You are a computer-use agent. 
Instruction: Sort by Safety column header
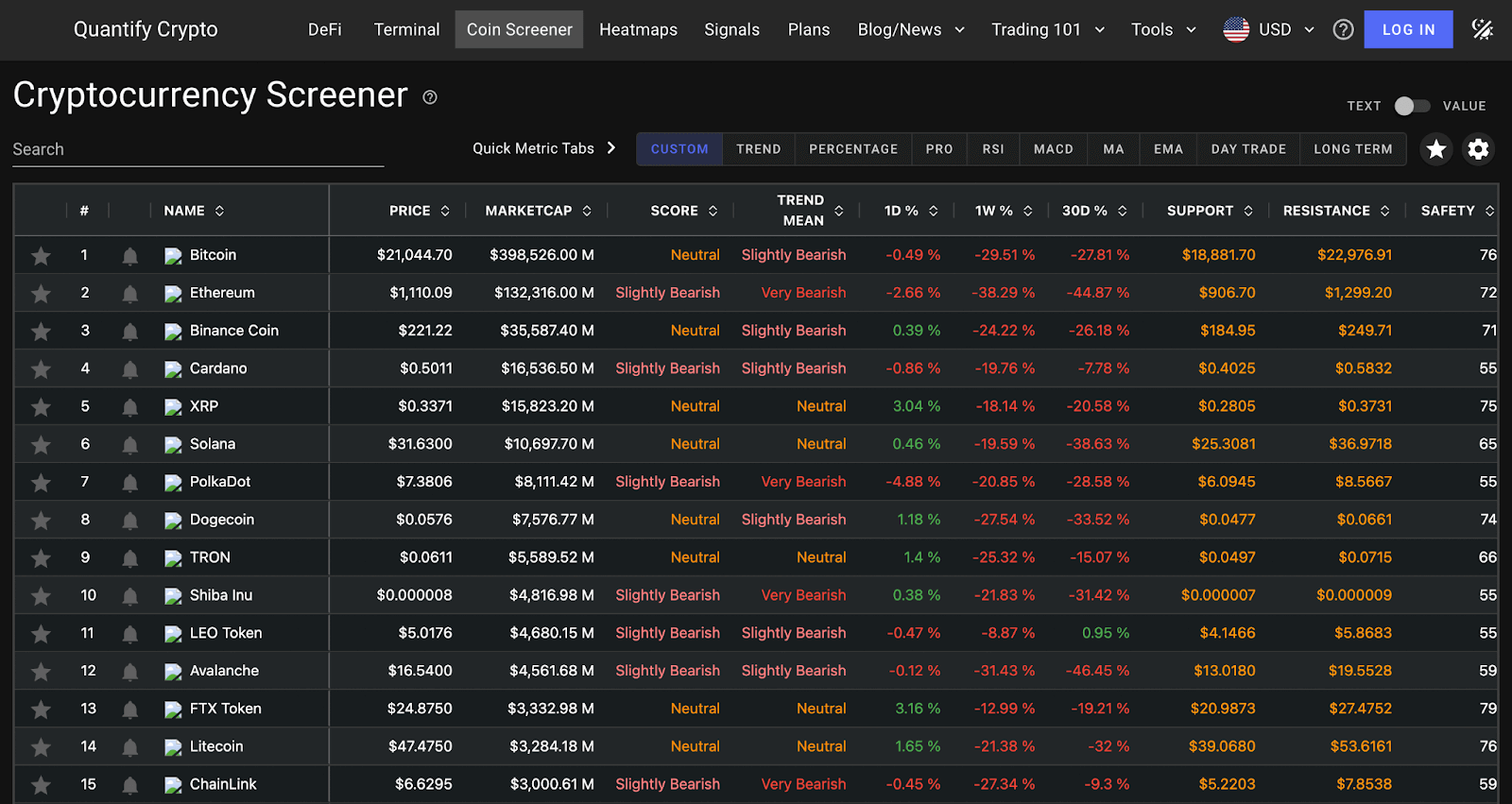(1457, 211)
